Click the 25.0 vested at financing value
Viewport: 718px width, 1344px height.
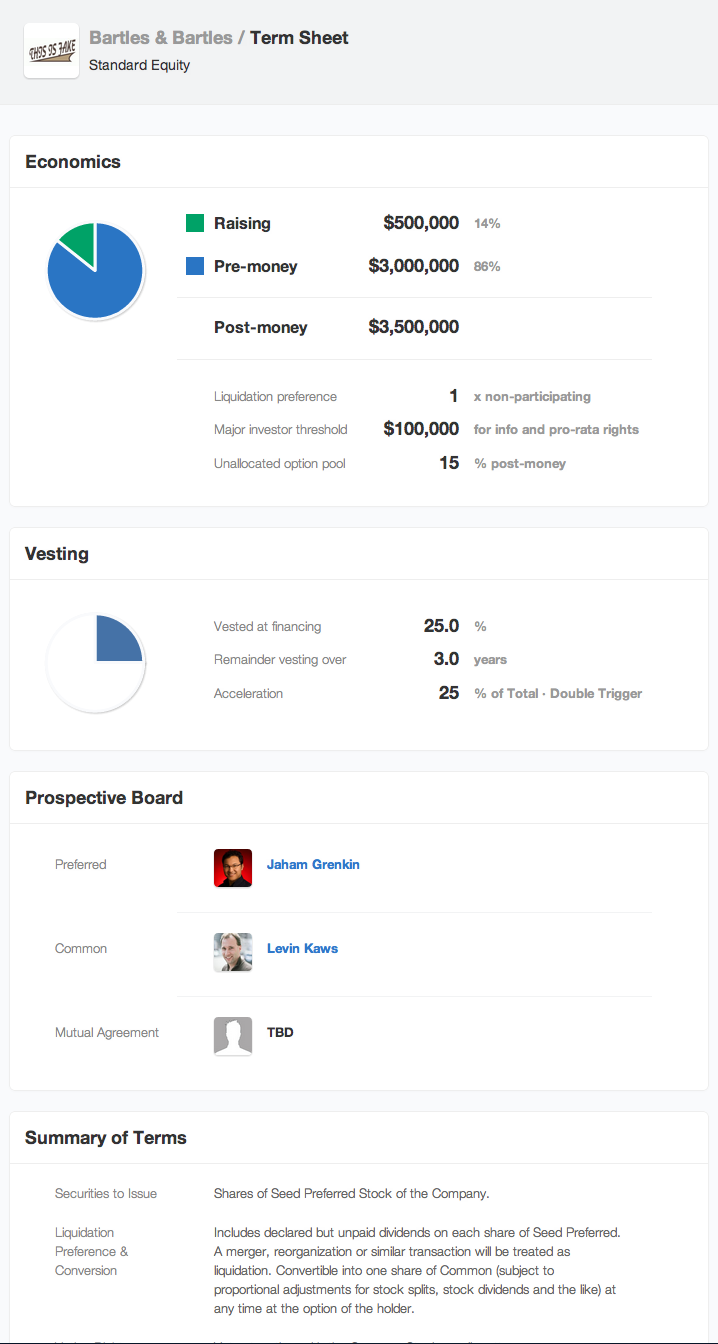[441, 626]
